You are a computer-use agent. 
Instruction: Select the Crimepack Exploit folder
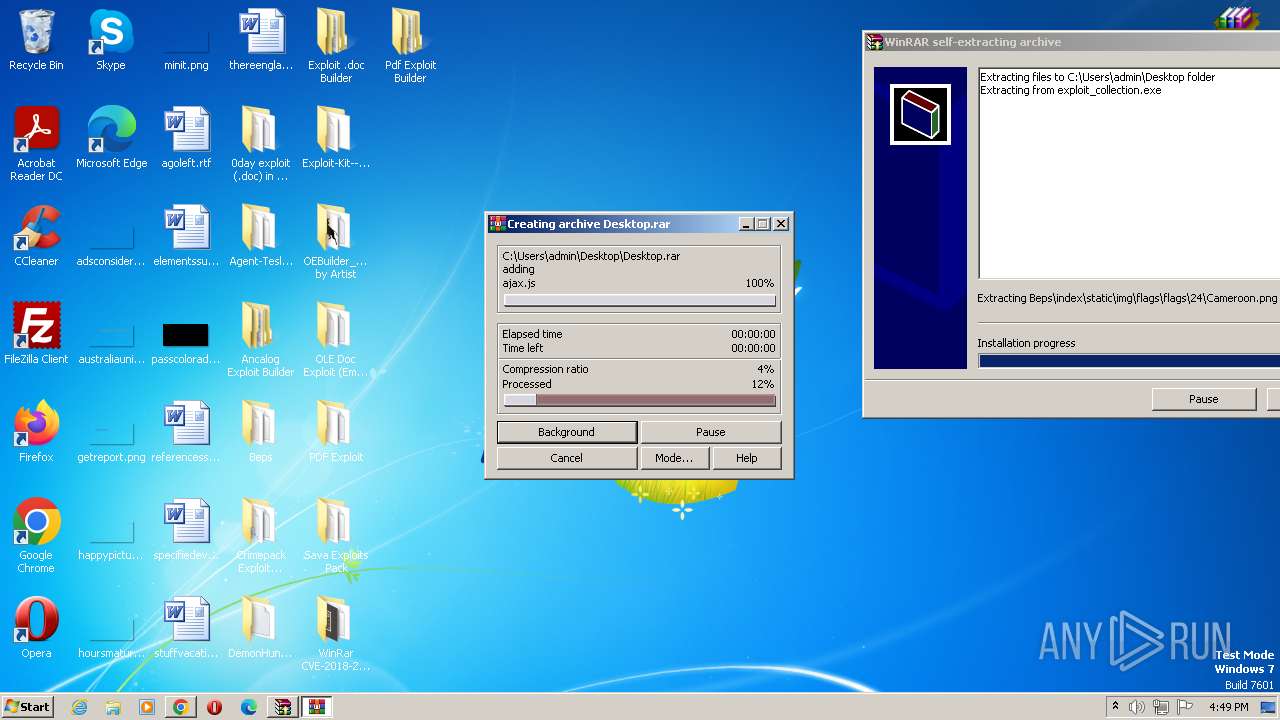(260, 537)
